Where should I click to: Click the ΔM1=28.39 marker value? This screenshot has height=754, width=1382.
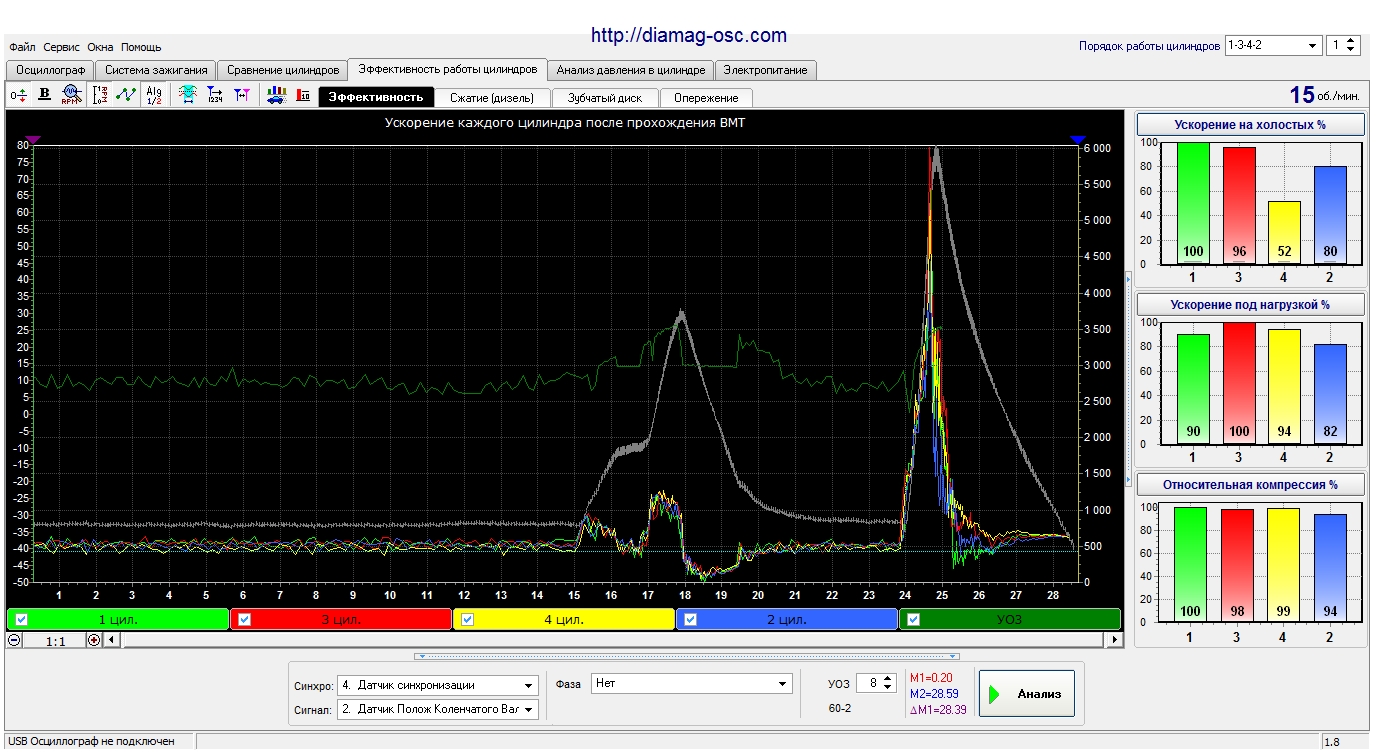pyautogui.click(x=938, y=709)
